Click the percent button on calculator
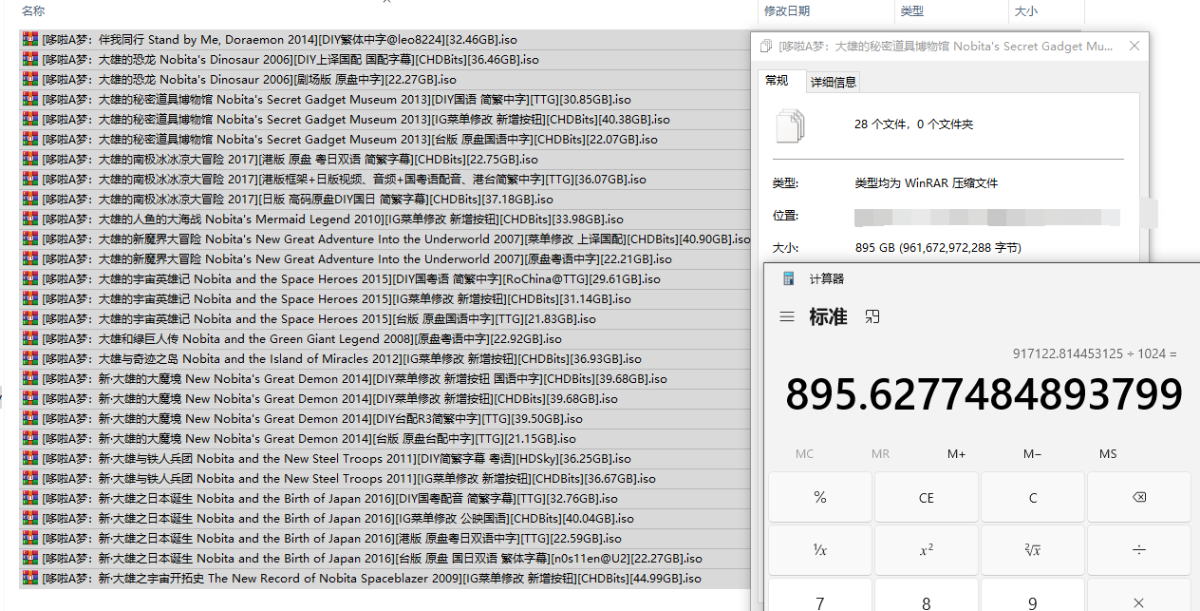 (820, 498)
